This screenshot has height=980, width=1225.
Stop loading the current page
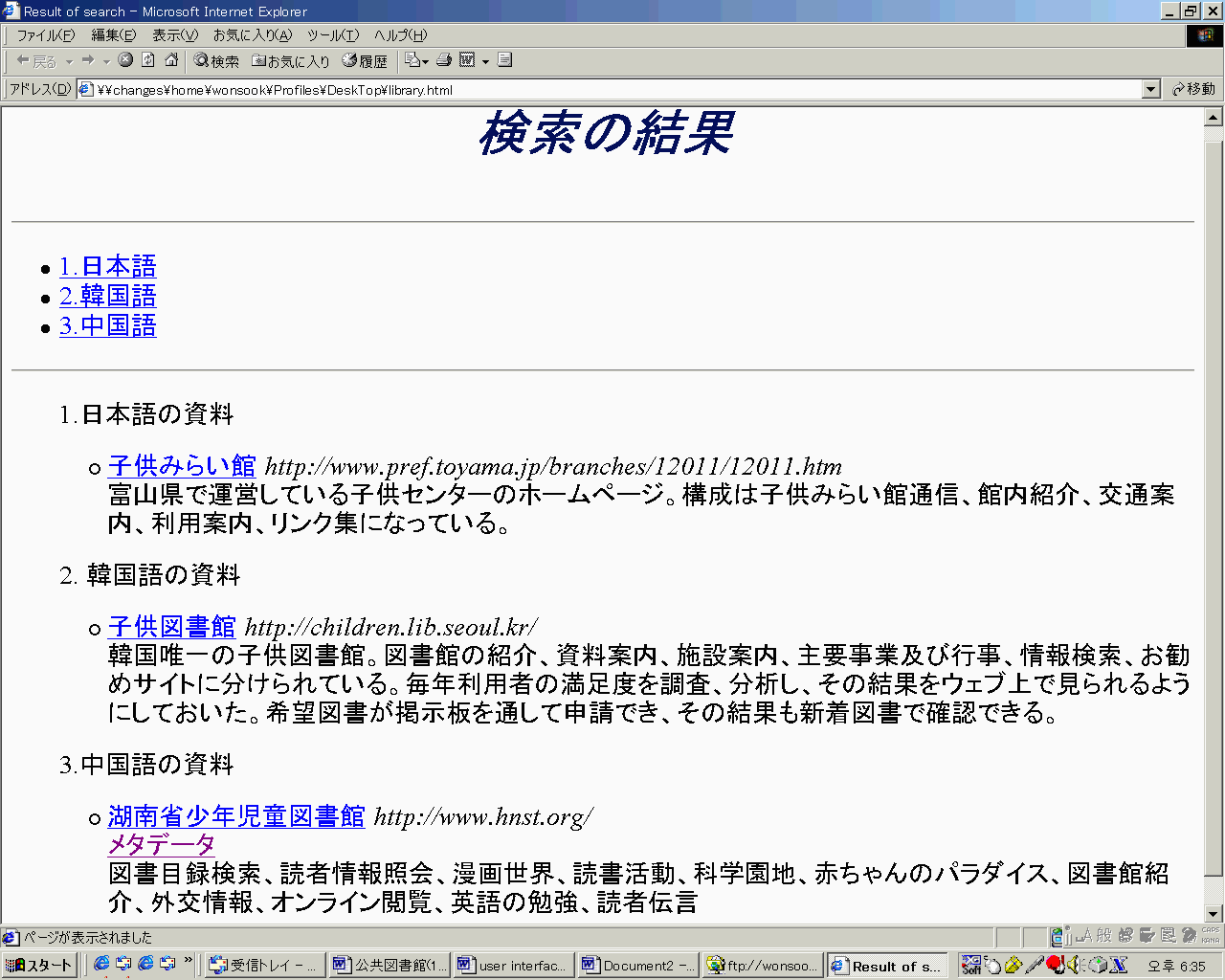pyautogui.click(x=125, y=59)
